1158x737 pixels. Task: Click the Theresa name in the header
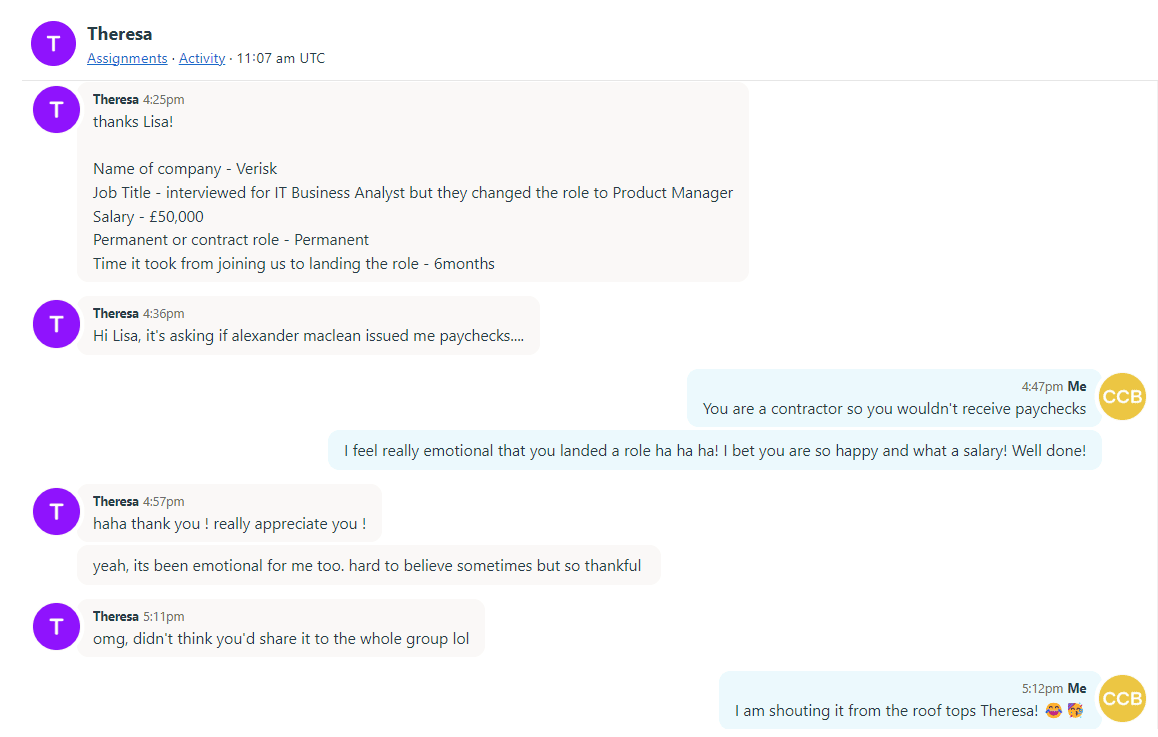pyautogui.click(x=120, y=34)
